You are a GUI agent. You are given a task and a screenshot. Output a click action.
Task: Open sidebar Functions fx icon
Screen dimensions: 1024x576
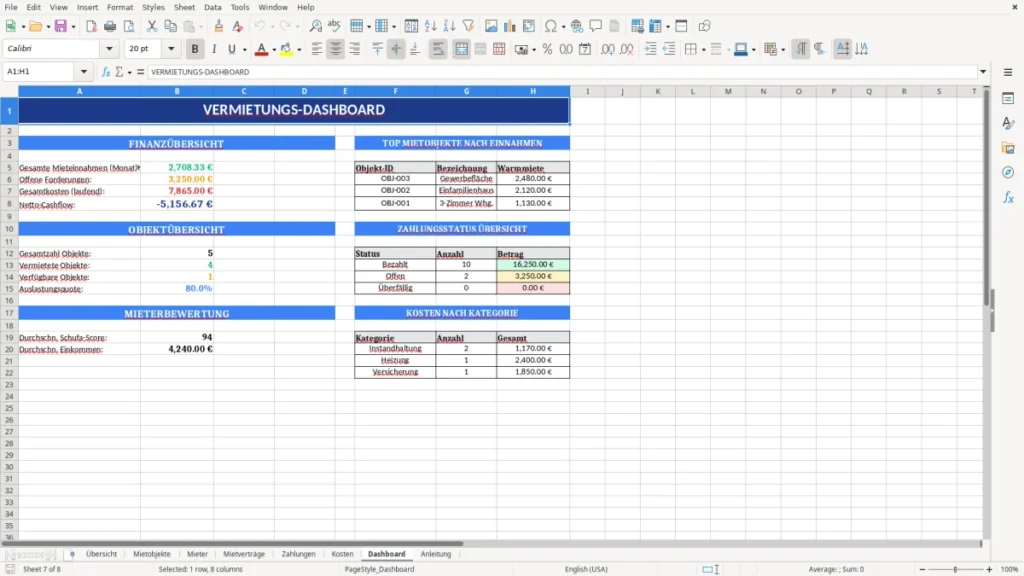1008,198
